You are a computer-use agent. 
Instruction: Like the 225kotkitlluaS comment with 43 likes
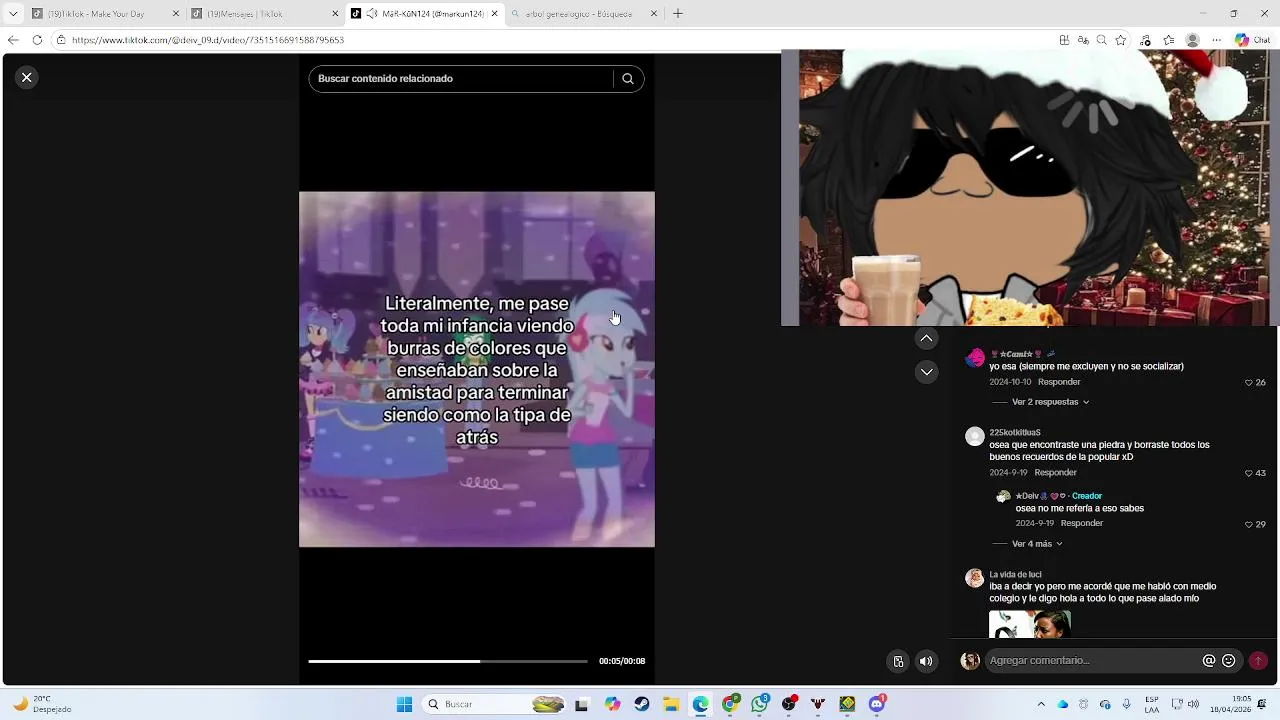1255,473
